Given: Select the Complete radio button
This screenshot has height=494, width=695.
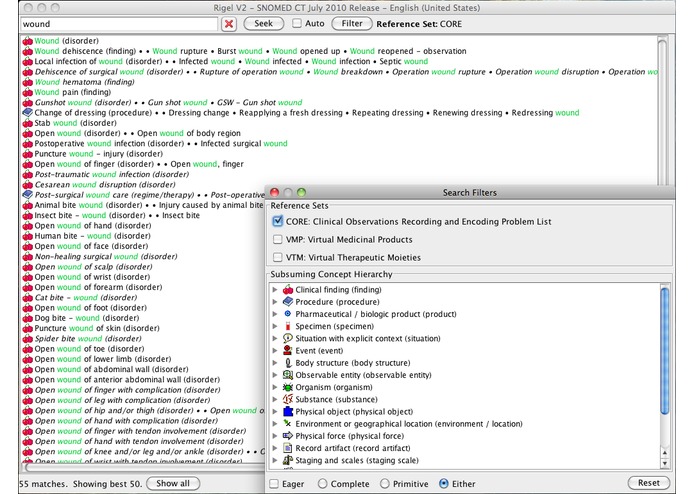Looking at the screenshot, I should pos(323,484).
